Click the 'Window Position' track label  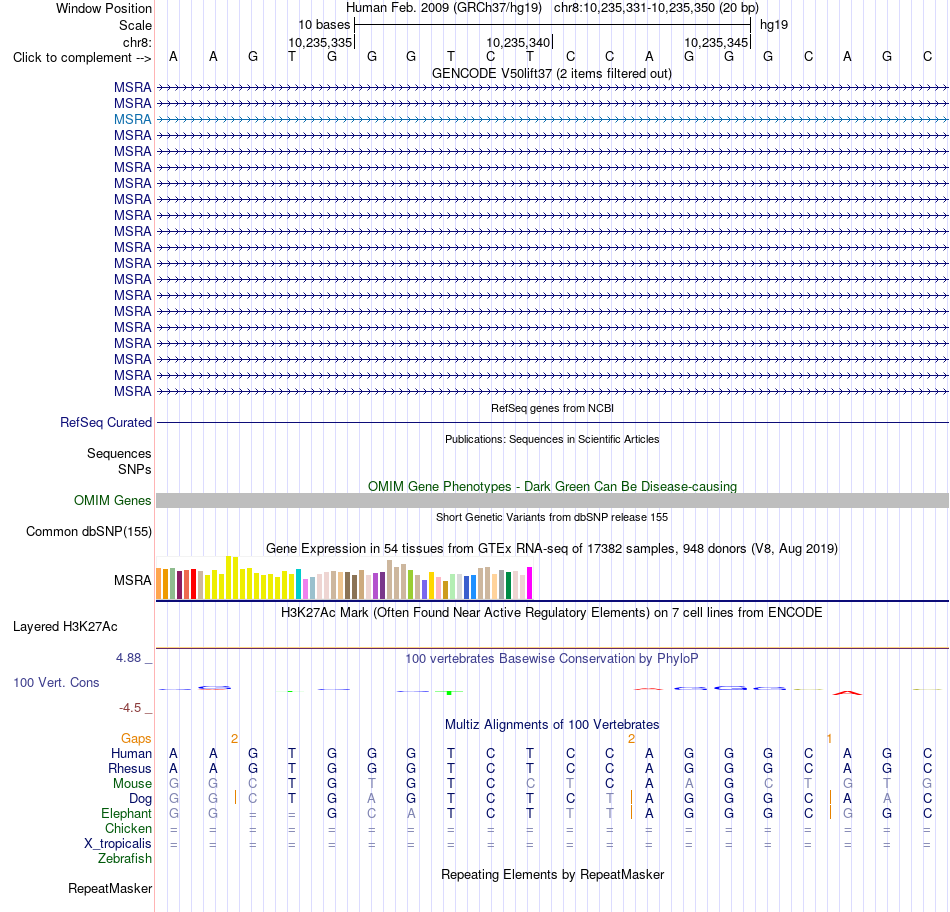(x=104, y=8)
